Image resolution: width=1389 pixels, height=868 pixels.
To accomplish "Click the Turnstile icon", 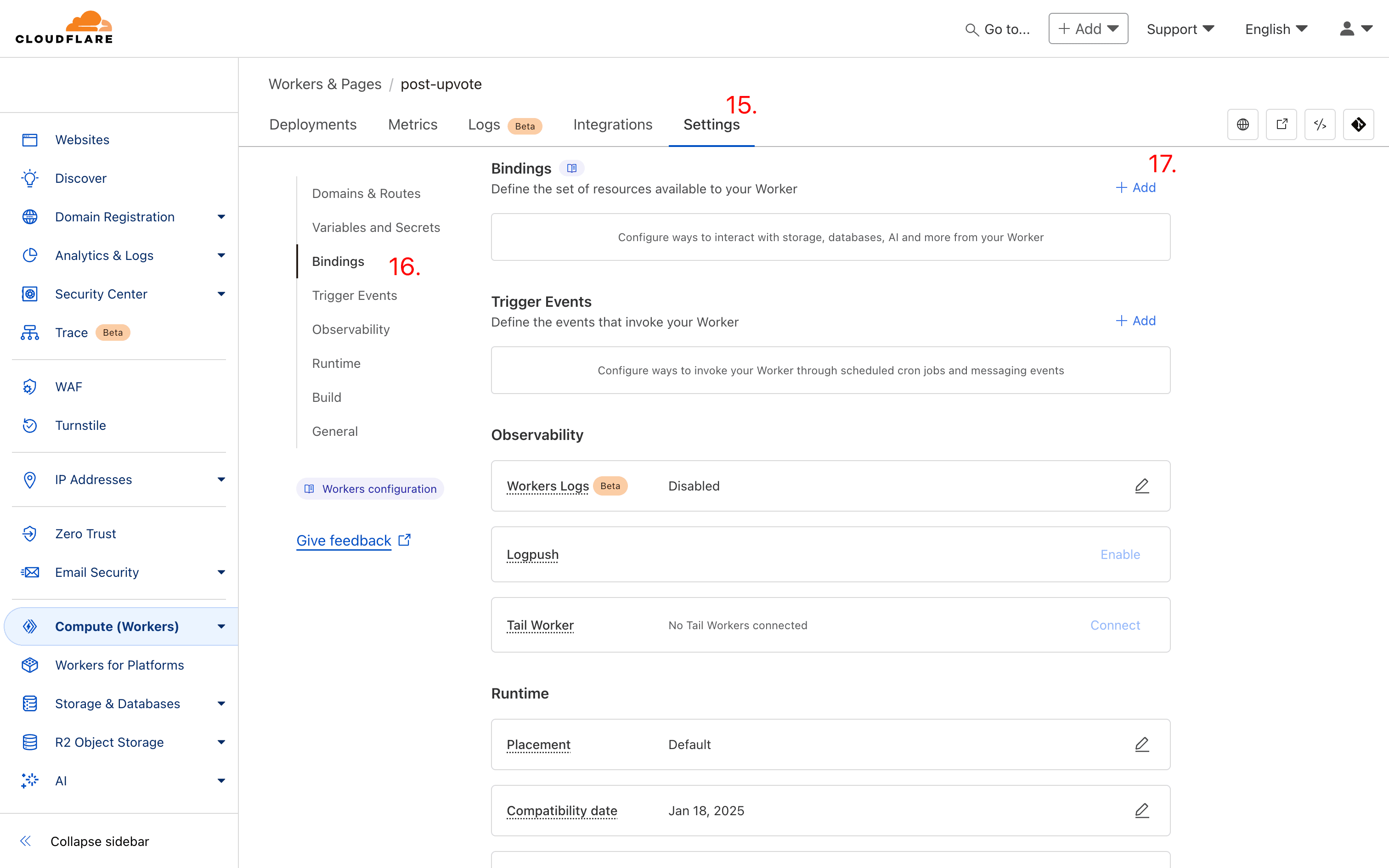I will tap(30, 425).
